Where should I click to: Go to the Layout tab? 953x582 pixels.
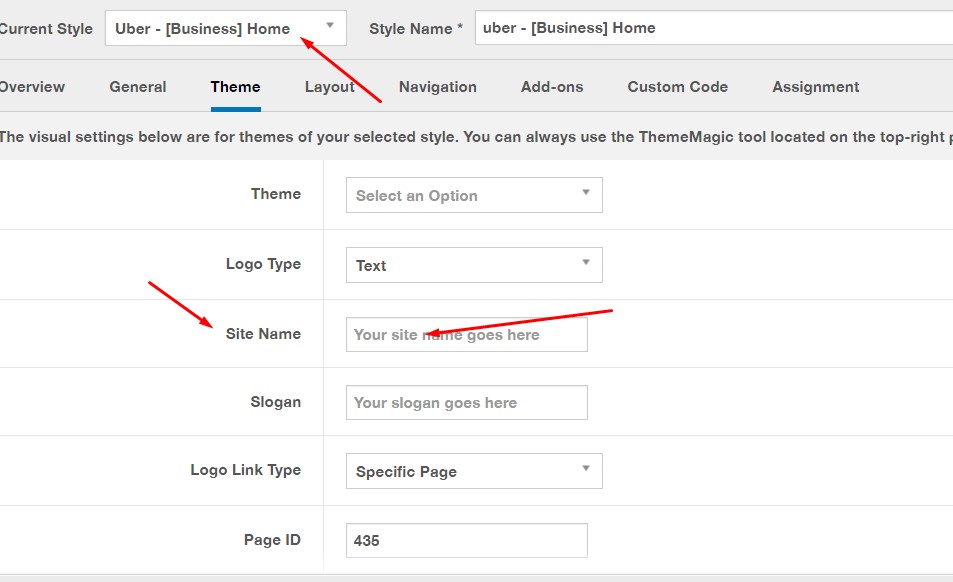(330, 87)
